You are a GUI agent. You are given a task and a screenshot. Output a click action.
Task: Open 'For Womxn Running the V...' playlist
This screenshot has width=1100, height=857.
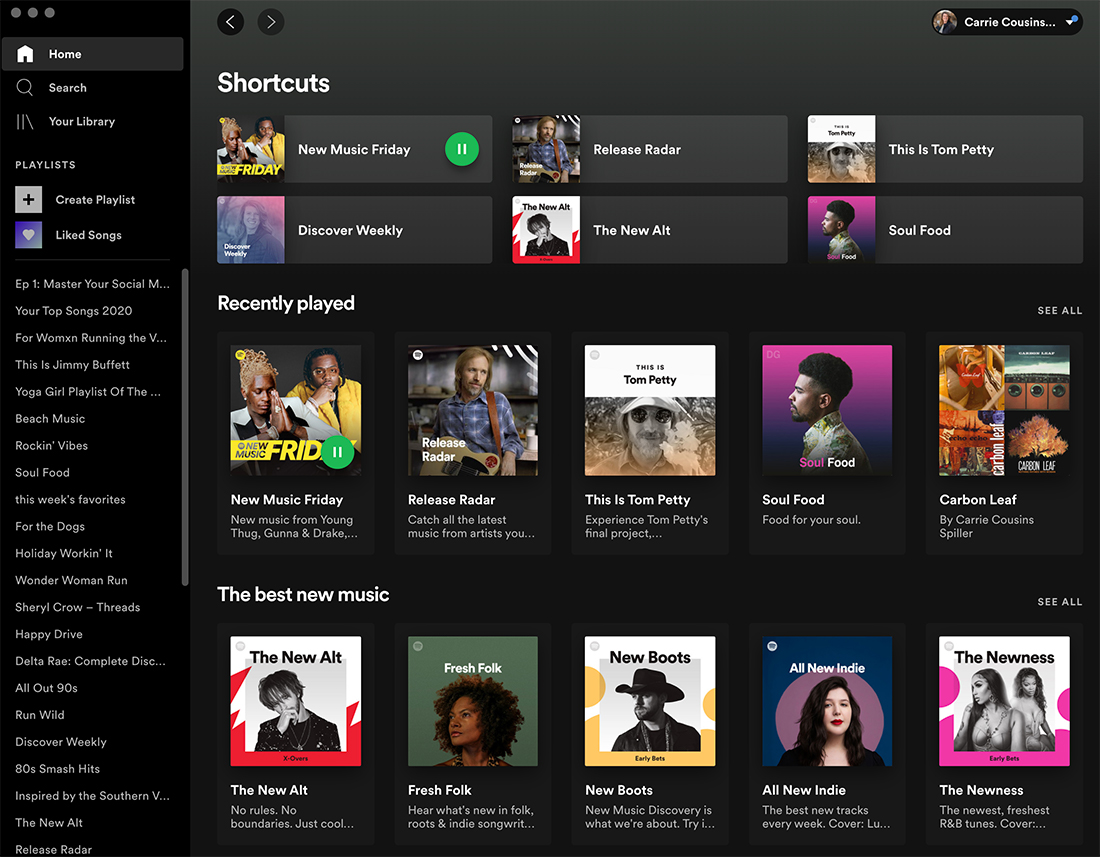pyautogui.click(x=91, y=338)
